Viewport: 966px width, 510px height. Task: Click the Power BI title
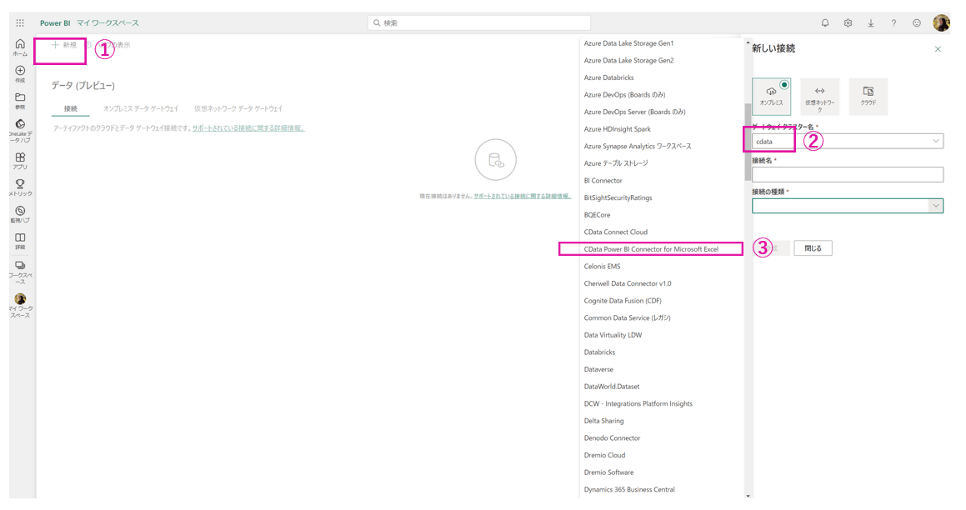pyautogui.click(x=55, y=23)
